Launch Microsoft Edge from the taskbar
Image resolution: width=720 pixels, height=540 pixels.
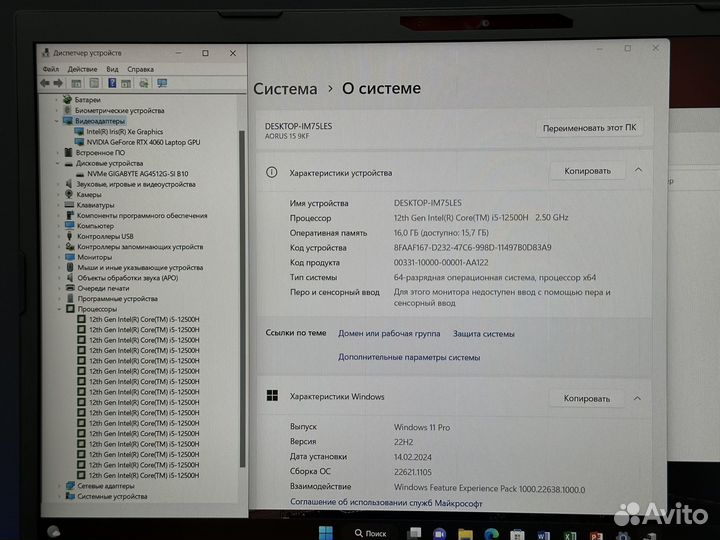click(491, 534)
